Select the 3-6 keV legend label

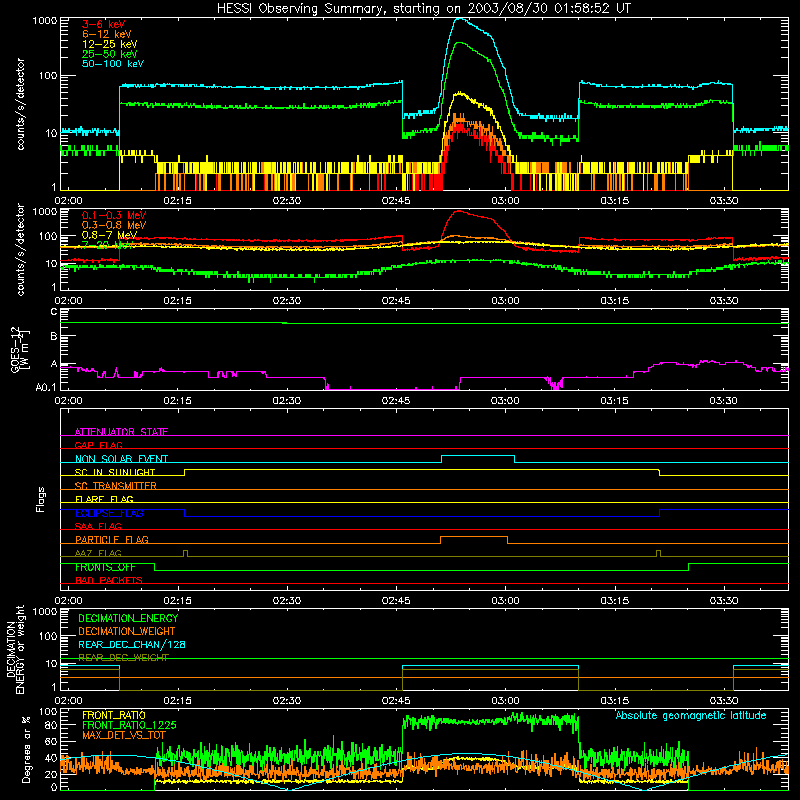103,24
